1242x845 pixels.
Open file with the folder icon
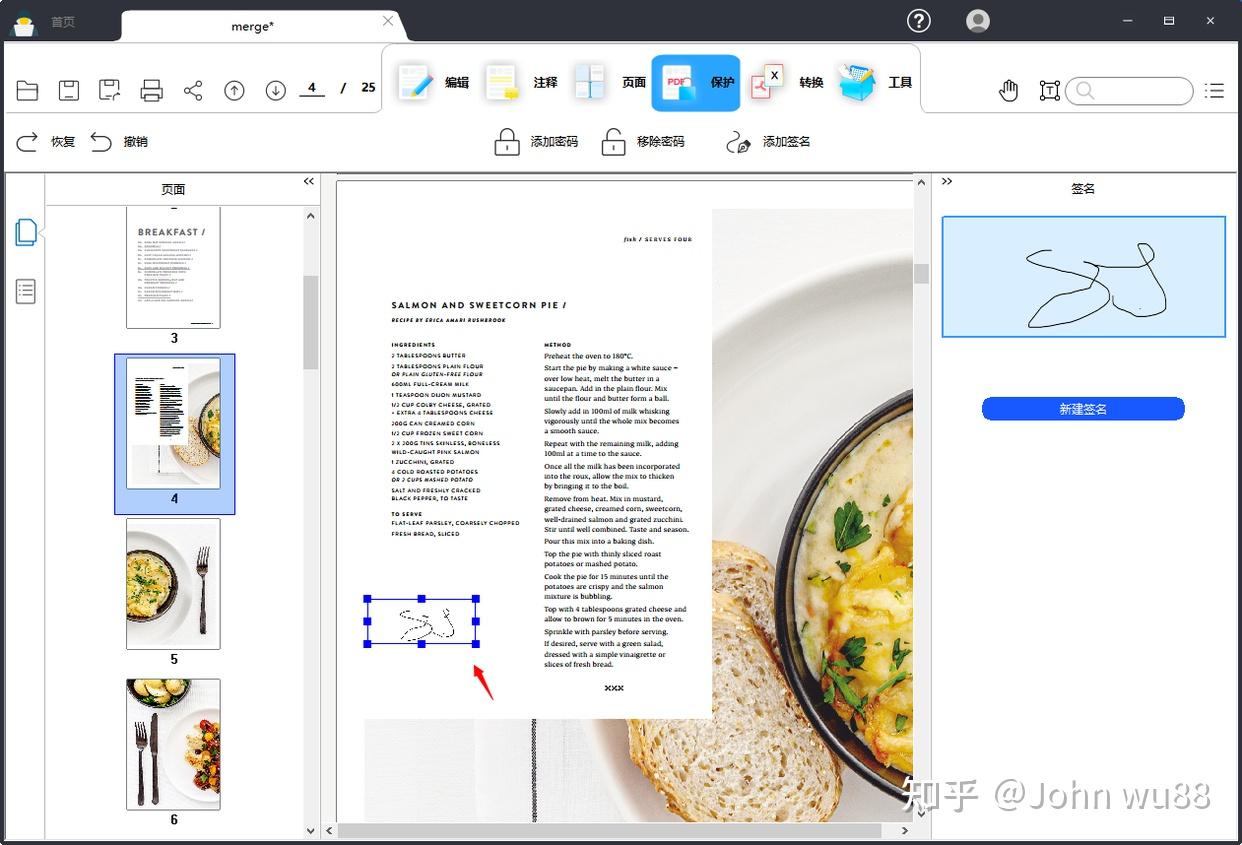28,91
